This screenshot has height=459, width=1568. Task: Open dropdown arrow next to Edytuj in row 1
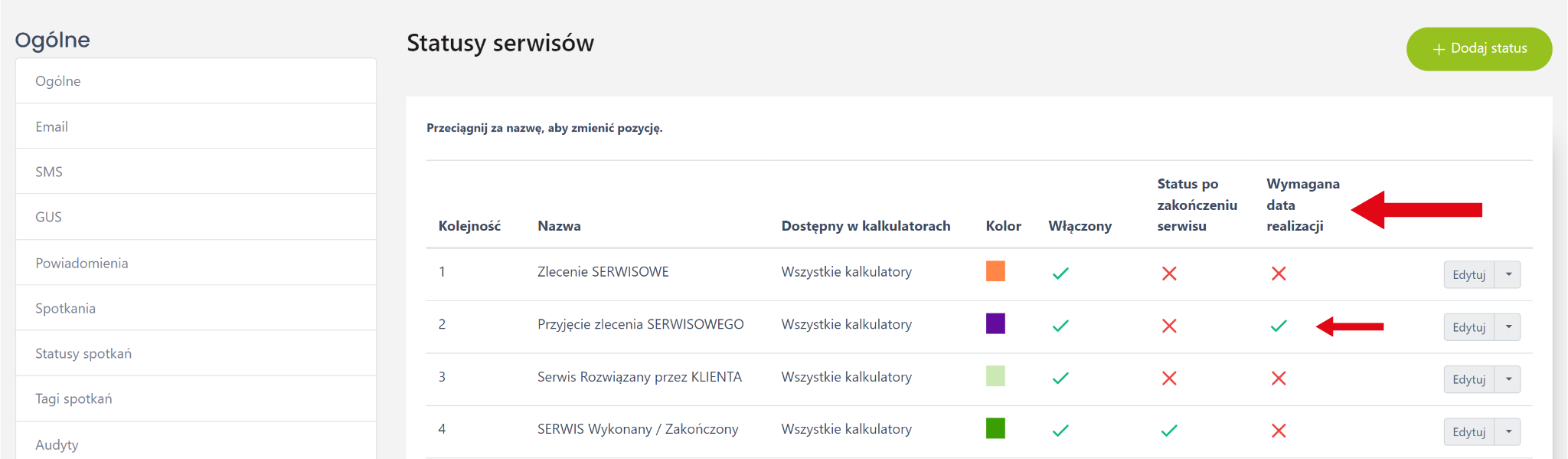1508,274
